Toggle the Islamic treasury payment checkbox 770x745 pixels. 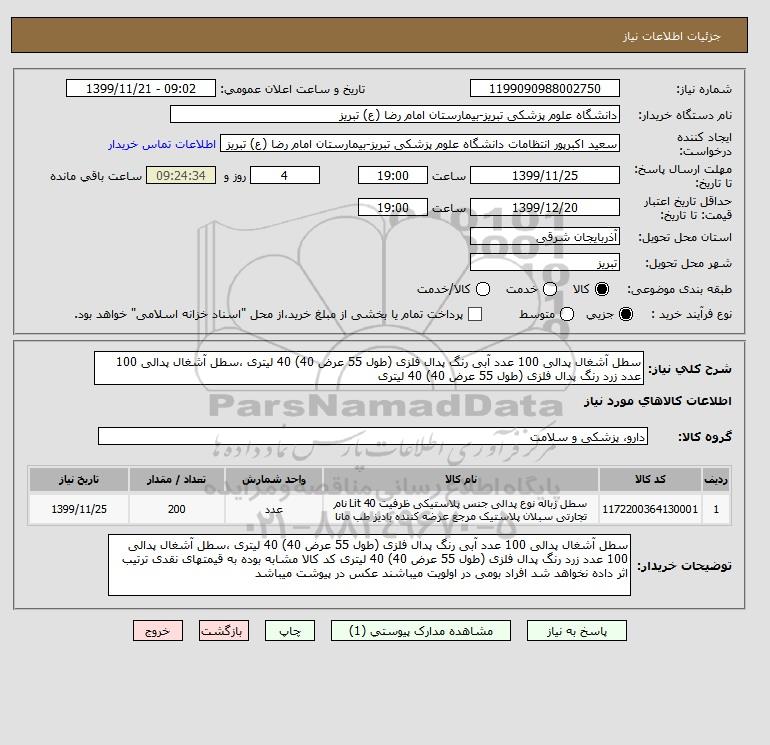pyautogui.click(x=475, y=314)
